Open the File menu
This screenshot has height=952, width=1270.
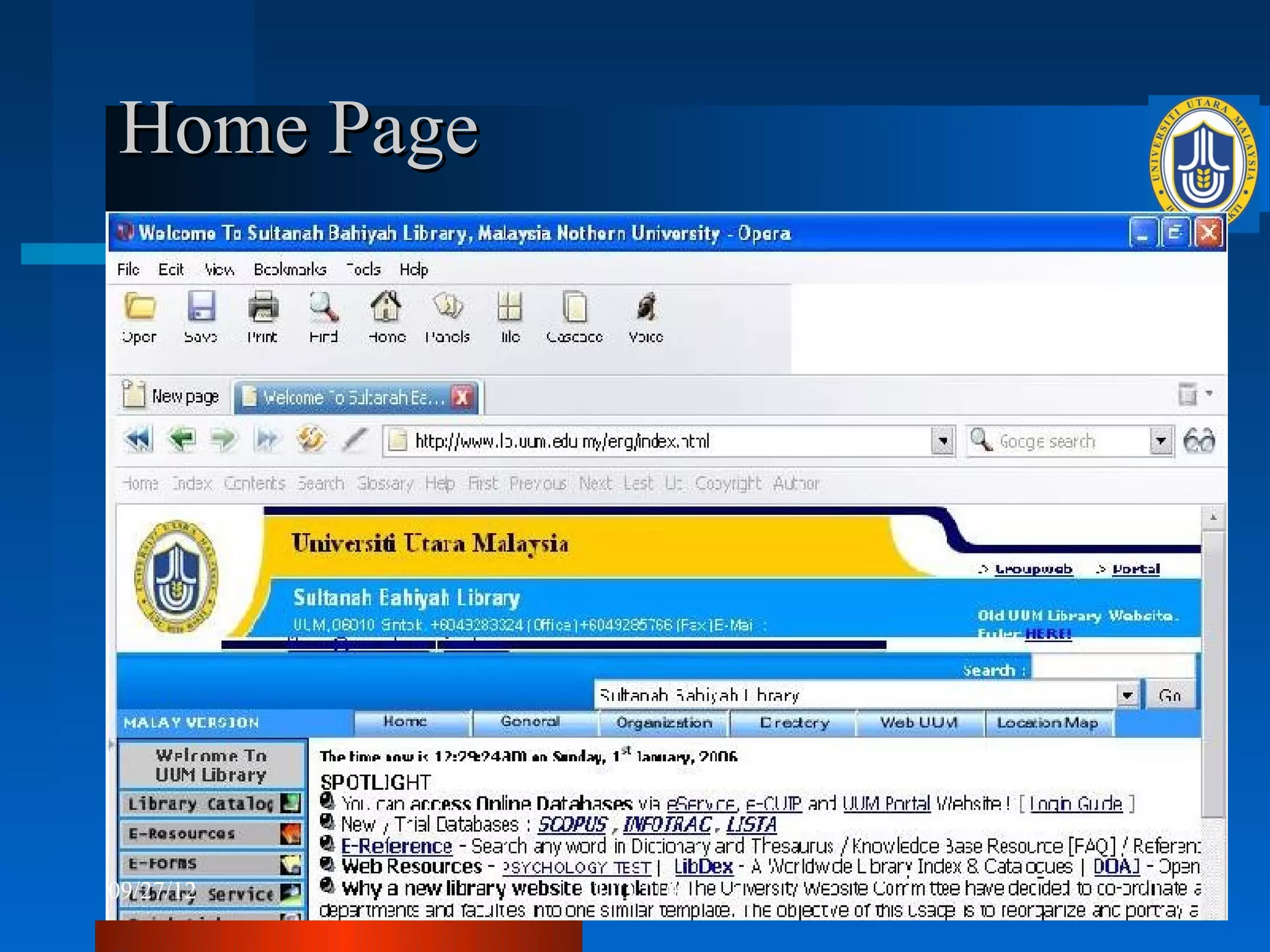click(128, 270)
